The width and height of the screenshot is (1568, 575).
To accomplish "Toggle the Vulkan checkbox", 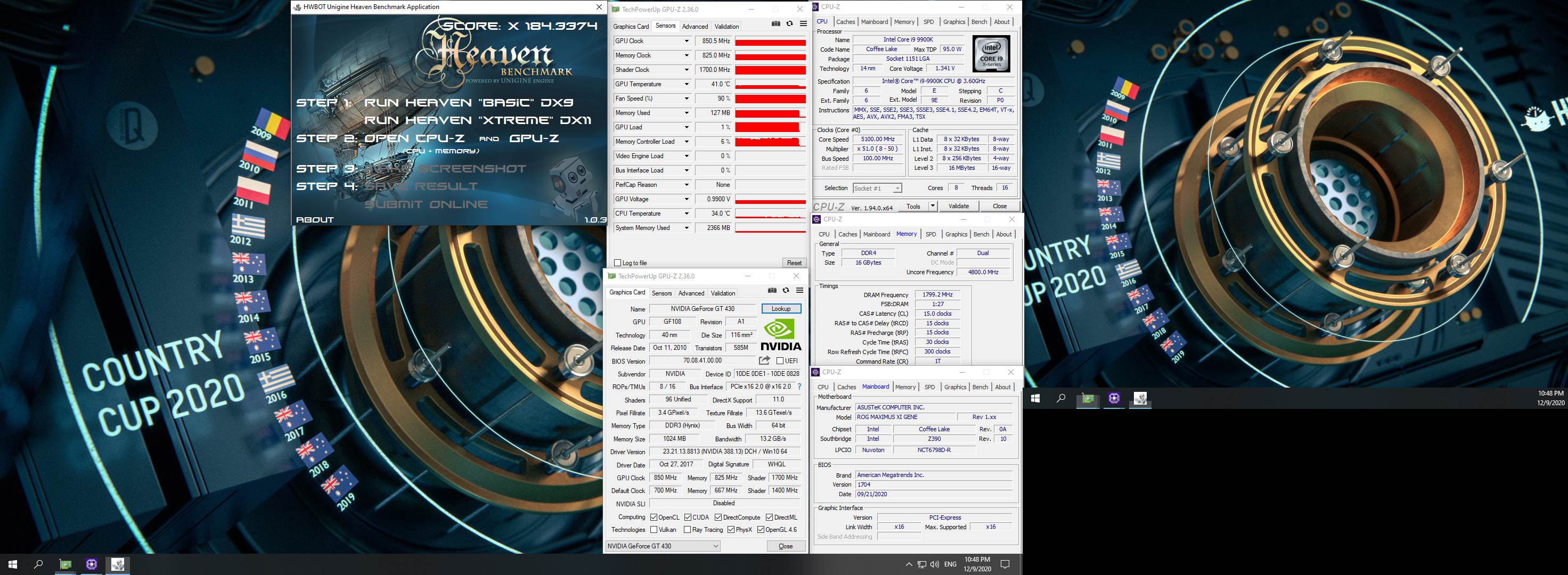I will tap(653, 529).
